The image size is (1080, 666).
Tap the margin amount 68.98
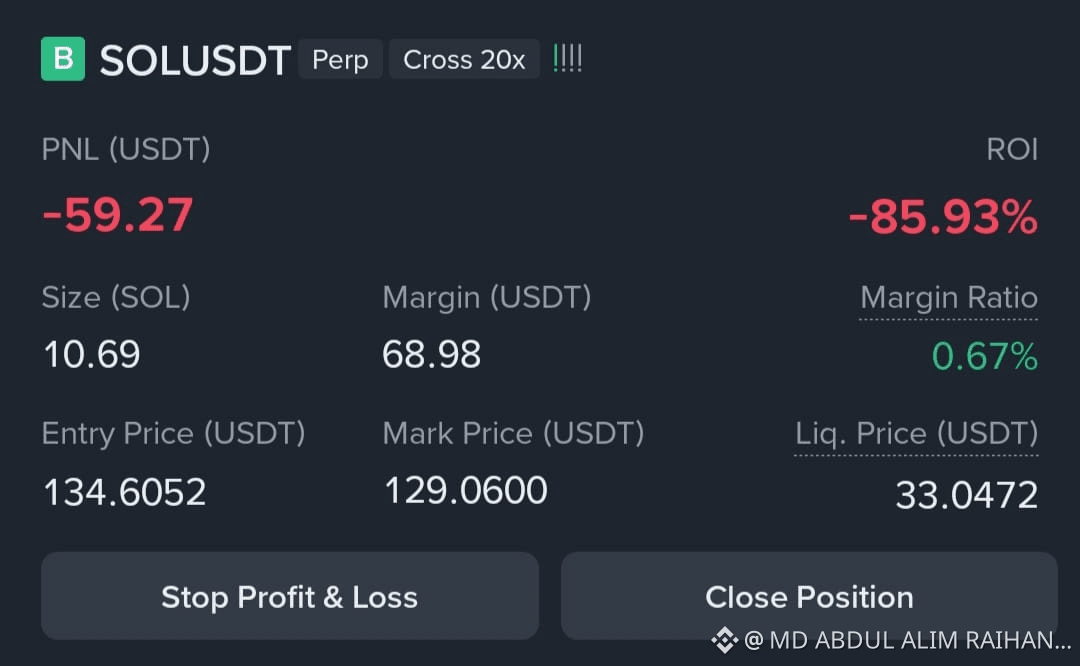(x=432, y=355)
